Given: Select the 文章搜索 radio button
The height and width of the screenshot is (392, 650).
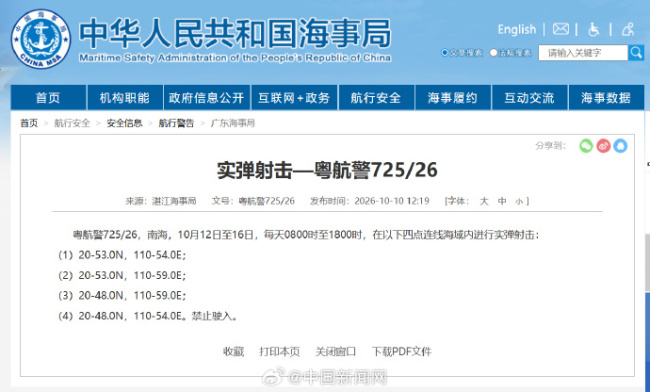Looking at the screenshot, I should pos(445,53).
